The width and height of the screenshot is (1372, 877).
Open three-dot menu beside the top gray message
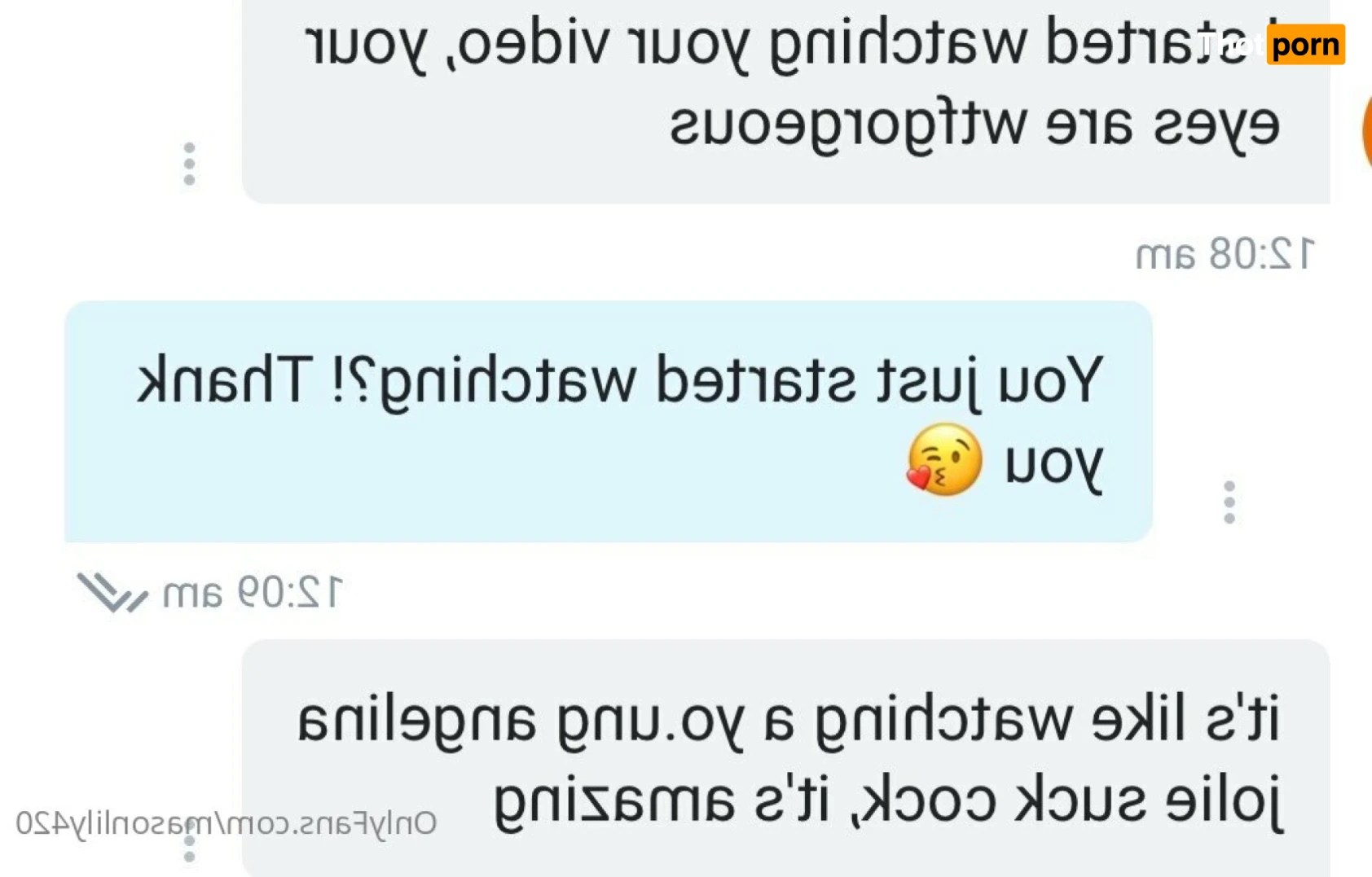[189, 164]
